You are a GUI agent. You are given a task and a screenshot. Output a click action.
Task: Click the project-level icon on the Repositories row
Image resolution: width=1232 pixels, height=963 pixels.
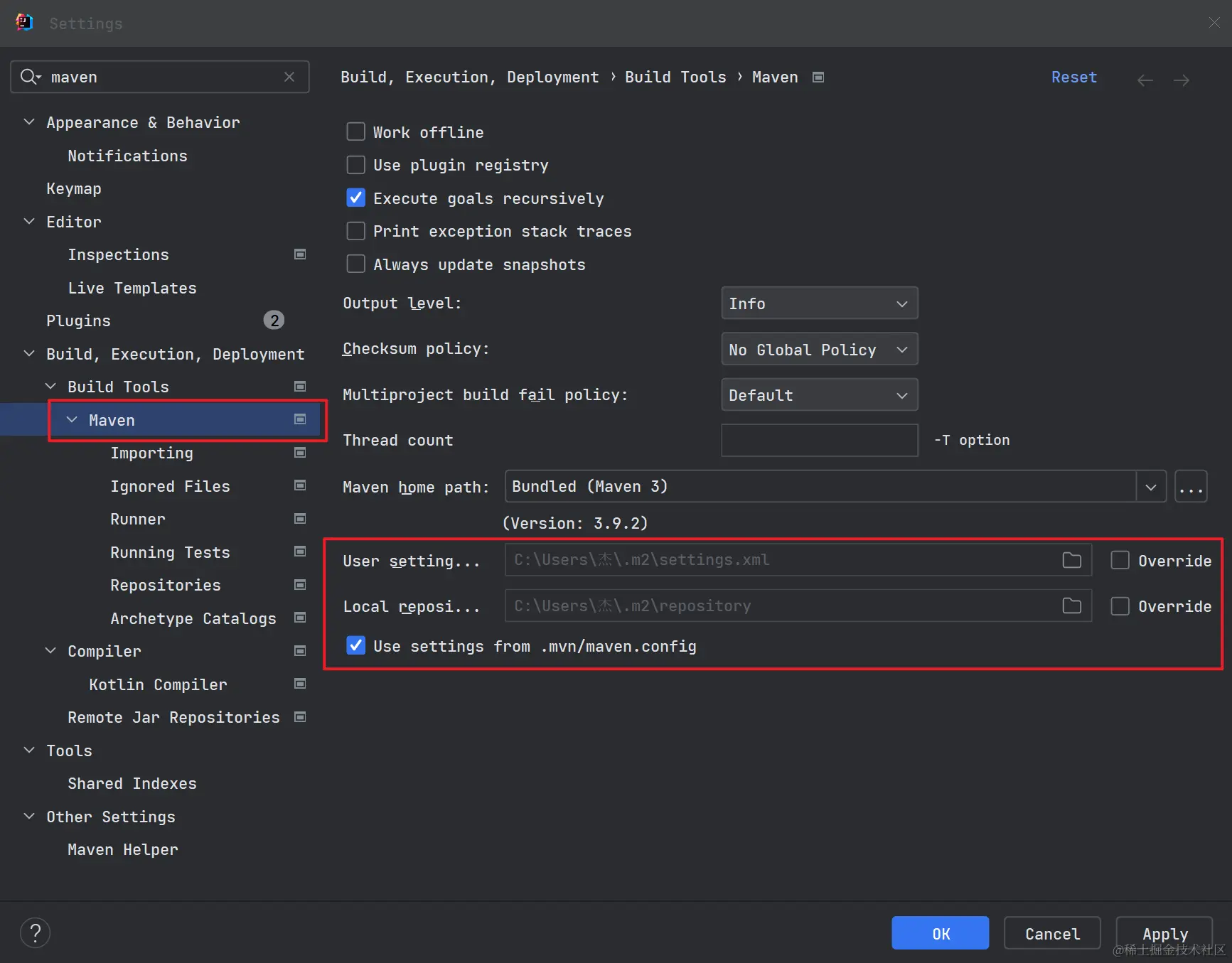coord(300,585)
